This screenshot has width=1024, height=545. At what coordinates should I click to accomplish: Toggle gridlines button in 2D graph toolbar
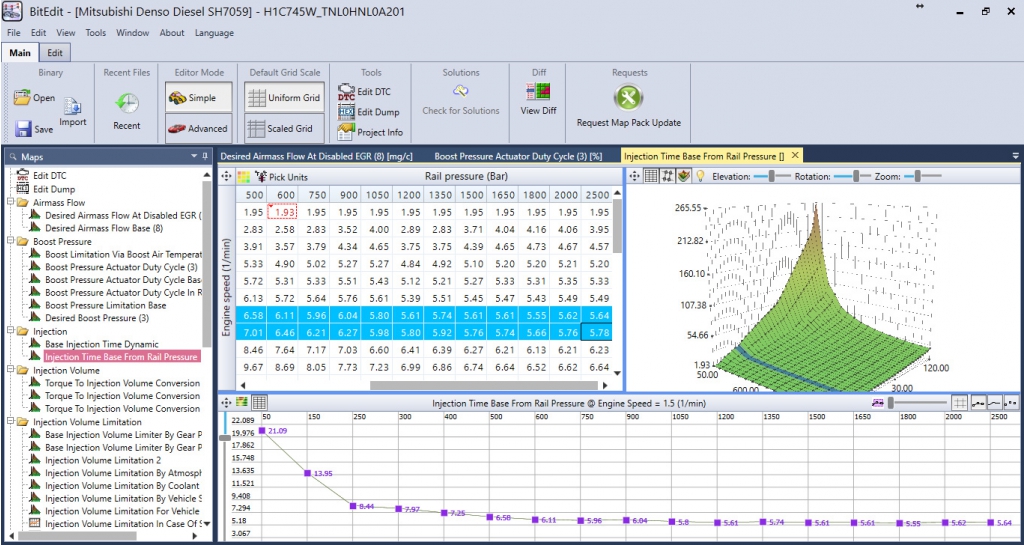pos(959,403)
